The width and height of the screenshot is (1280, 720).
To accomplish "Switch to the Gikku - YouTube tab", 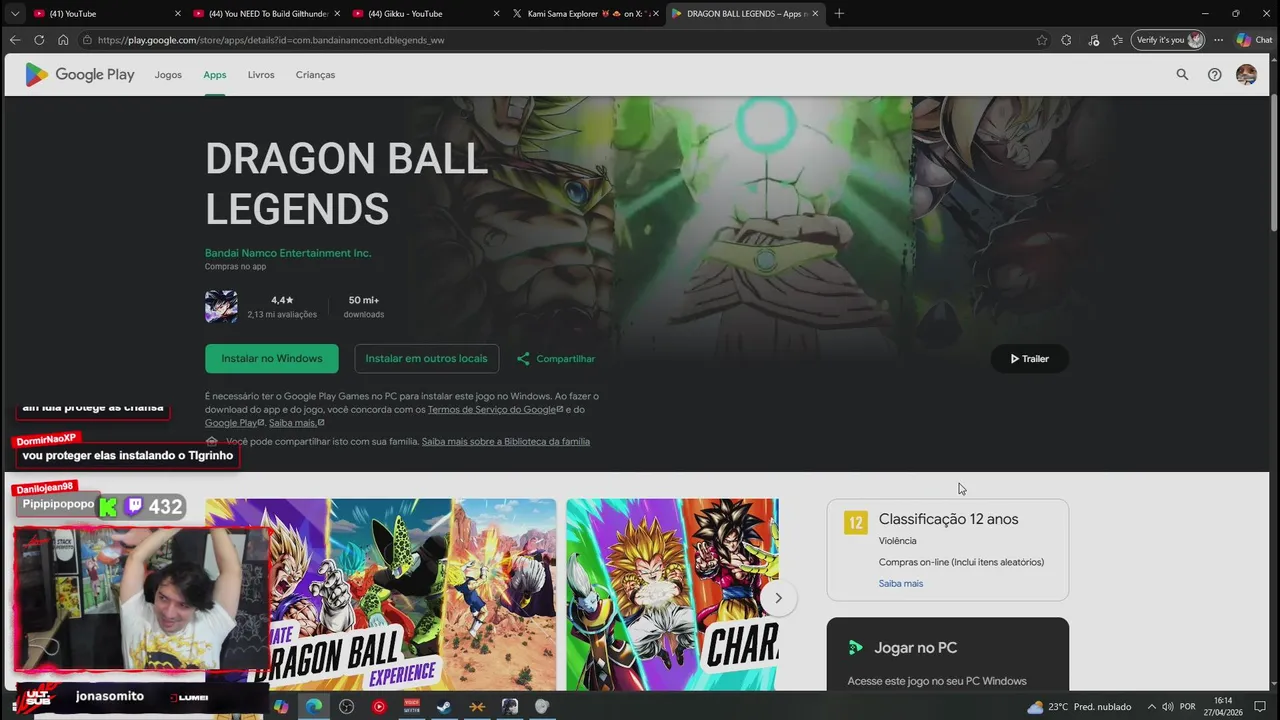I will 425,14.
